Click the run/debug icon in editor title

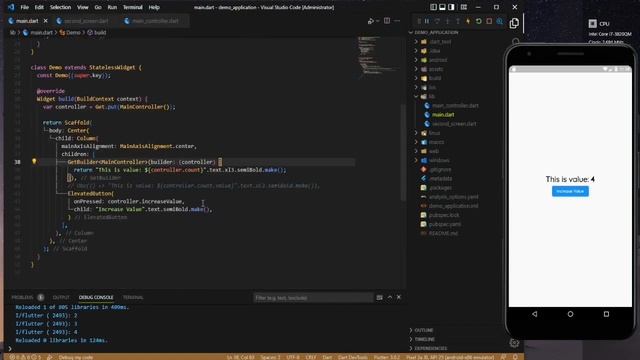(x=371, y=21)
